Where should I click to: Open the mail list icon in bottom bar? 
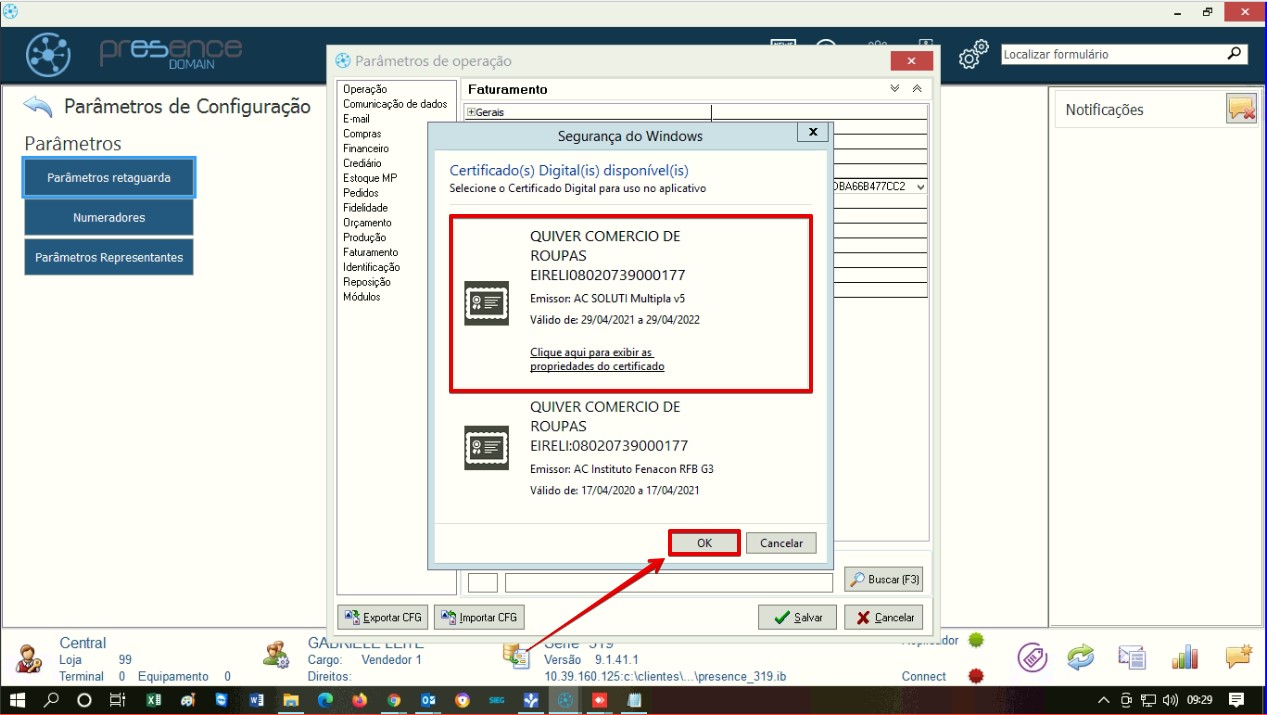pos(1132,657)
